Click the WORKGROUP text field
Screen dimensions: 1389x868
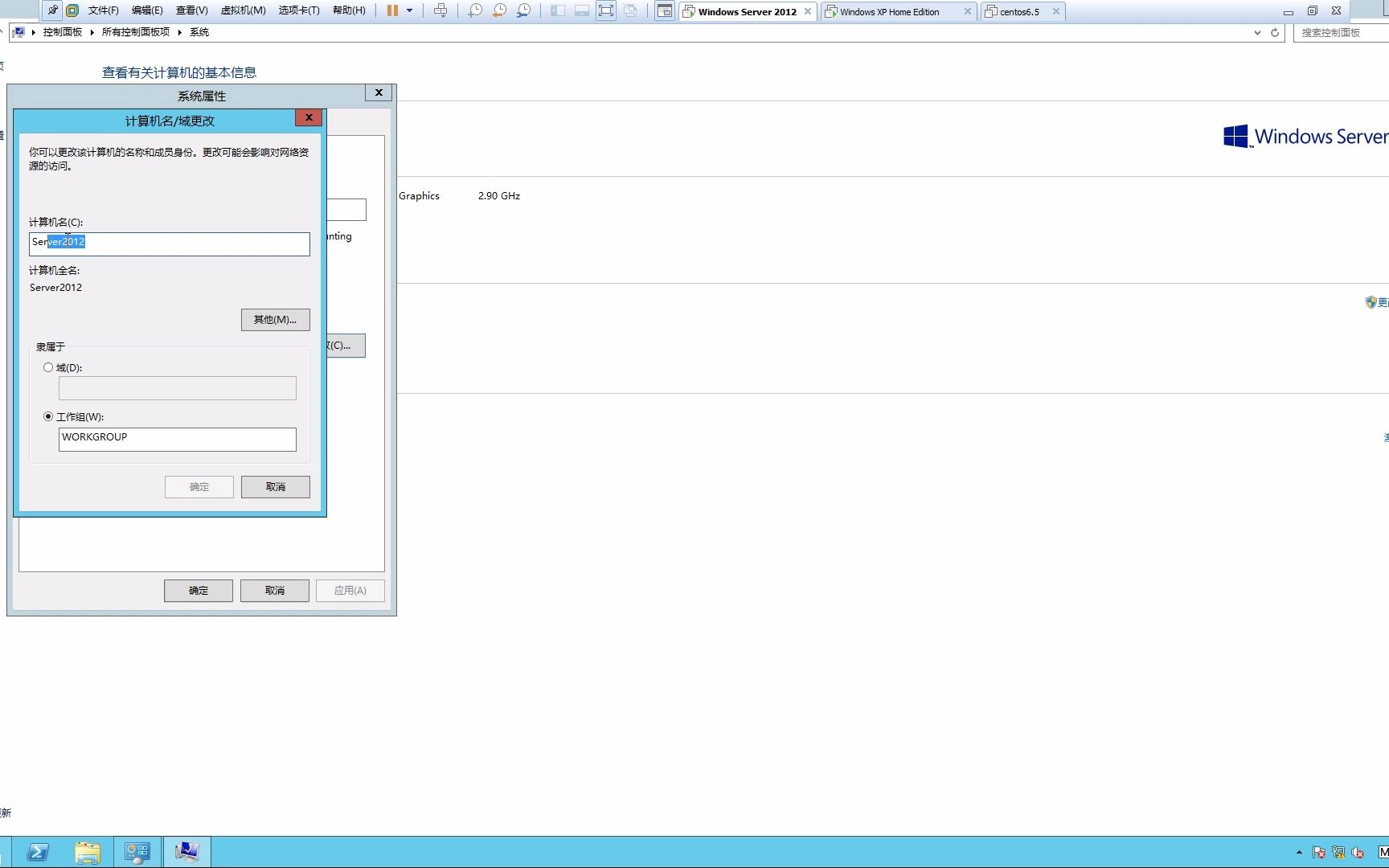tap(178, 440)
